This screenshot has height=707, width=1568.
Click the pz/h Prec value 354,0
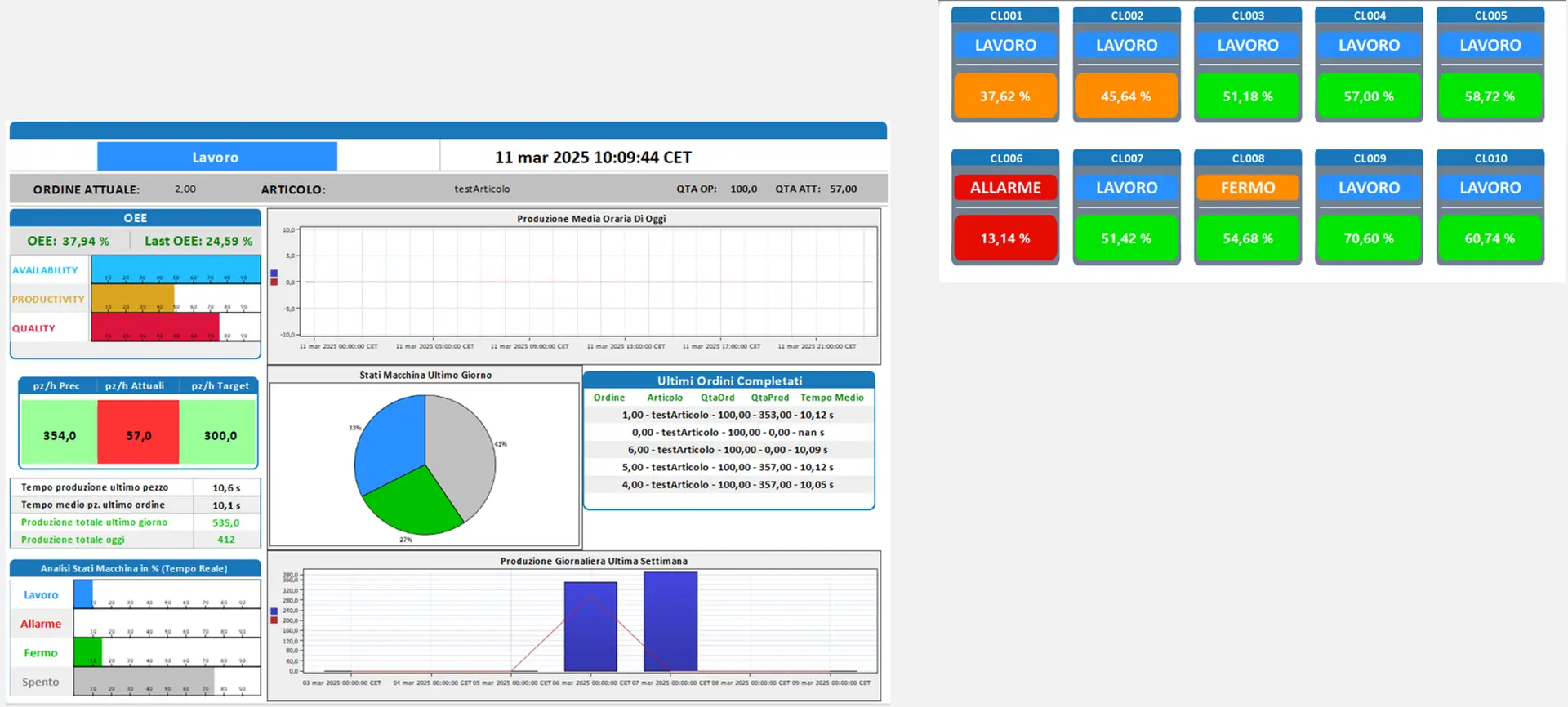[x=59, y=432]
